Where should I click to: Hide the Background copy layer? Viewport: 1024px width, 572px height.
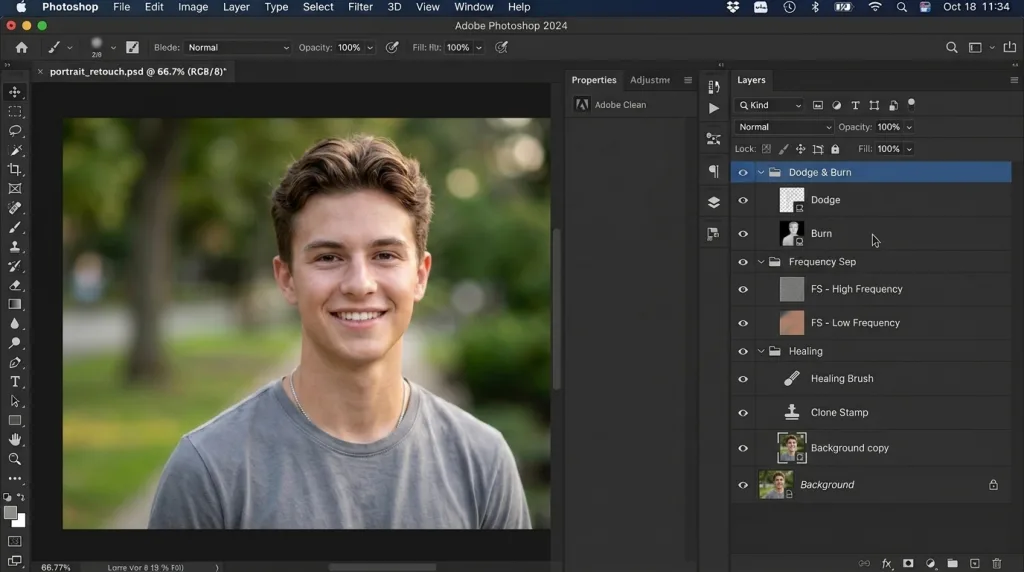point(743,449)
